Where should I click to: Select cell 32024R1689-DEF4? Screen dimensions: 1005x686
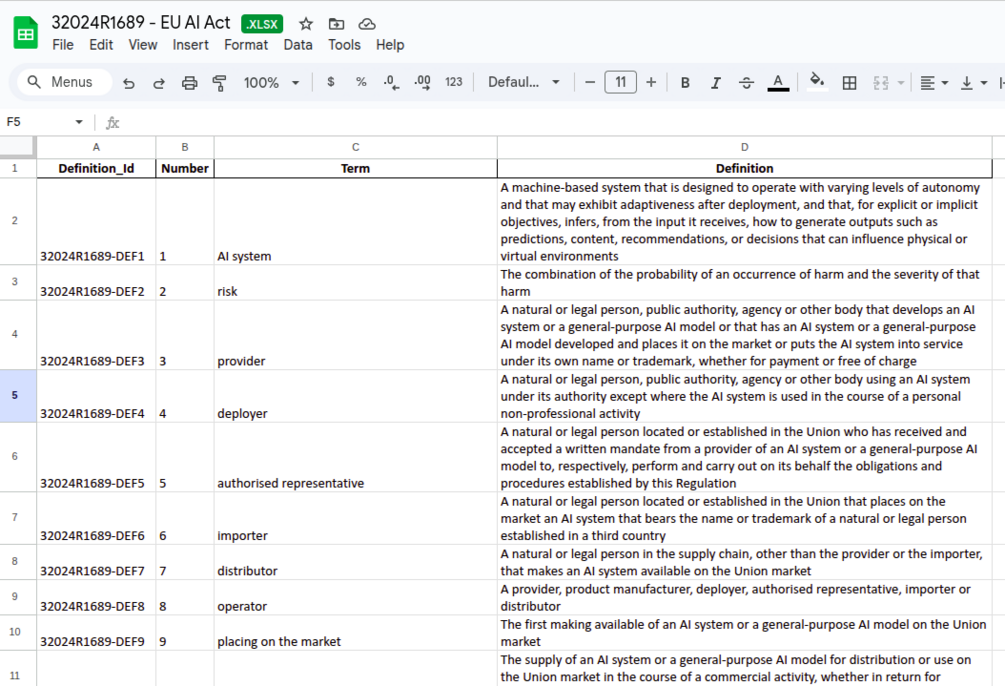96,396
